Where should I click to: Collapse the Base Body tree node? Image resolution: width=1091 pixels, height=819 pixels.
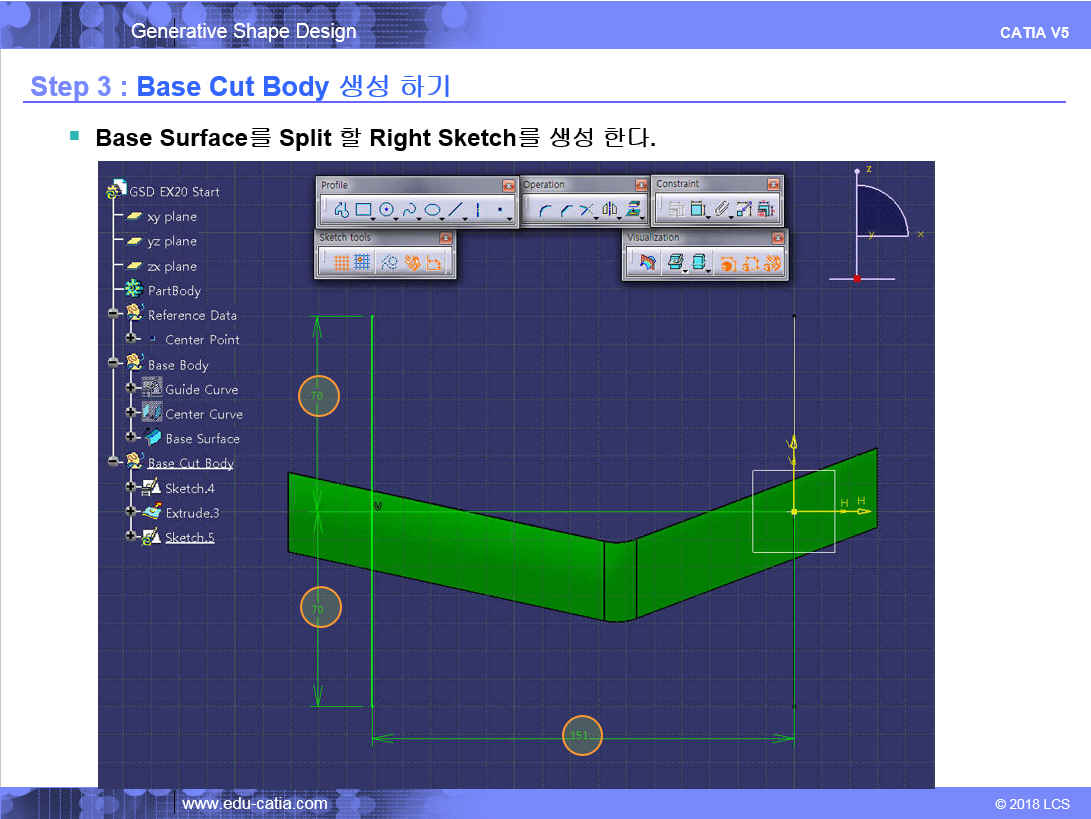(116, 363)
